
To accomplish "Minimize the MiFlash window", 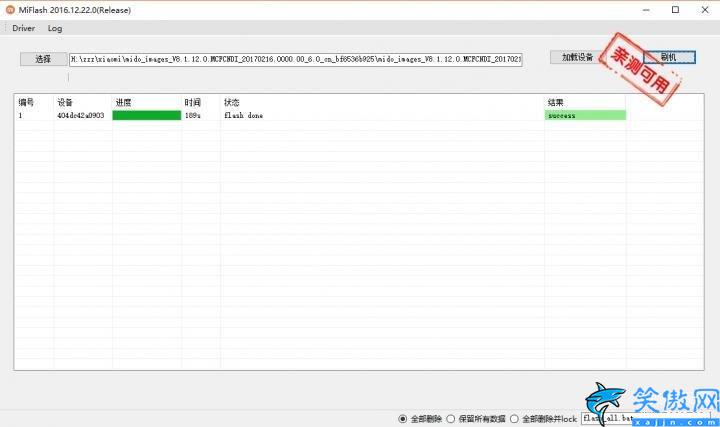I will tap(646, 10).
